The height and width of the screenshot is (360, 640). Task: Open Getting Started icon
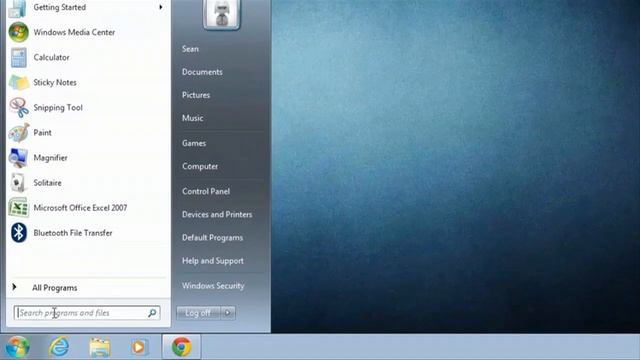pos(18,9)
